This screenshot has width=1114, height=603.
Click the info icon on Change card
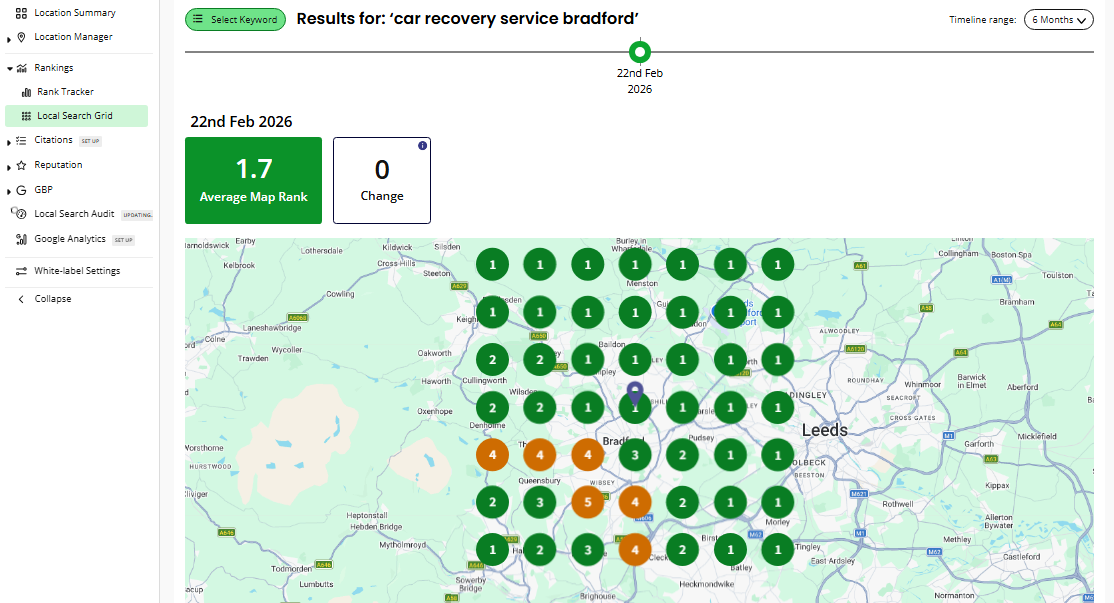point(422,146)
